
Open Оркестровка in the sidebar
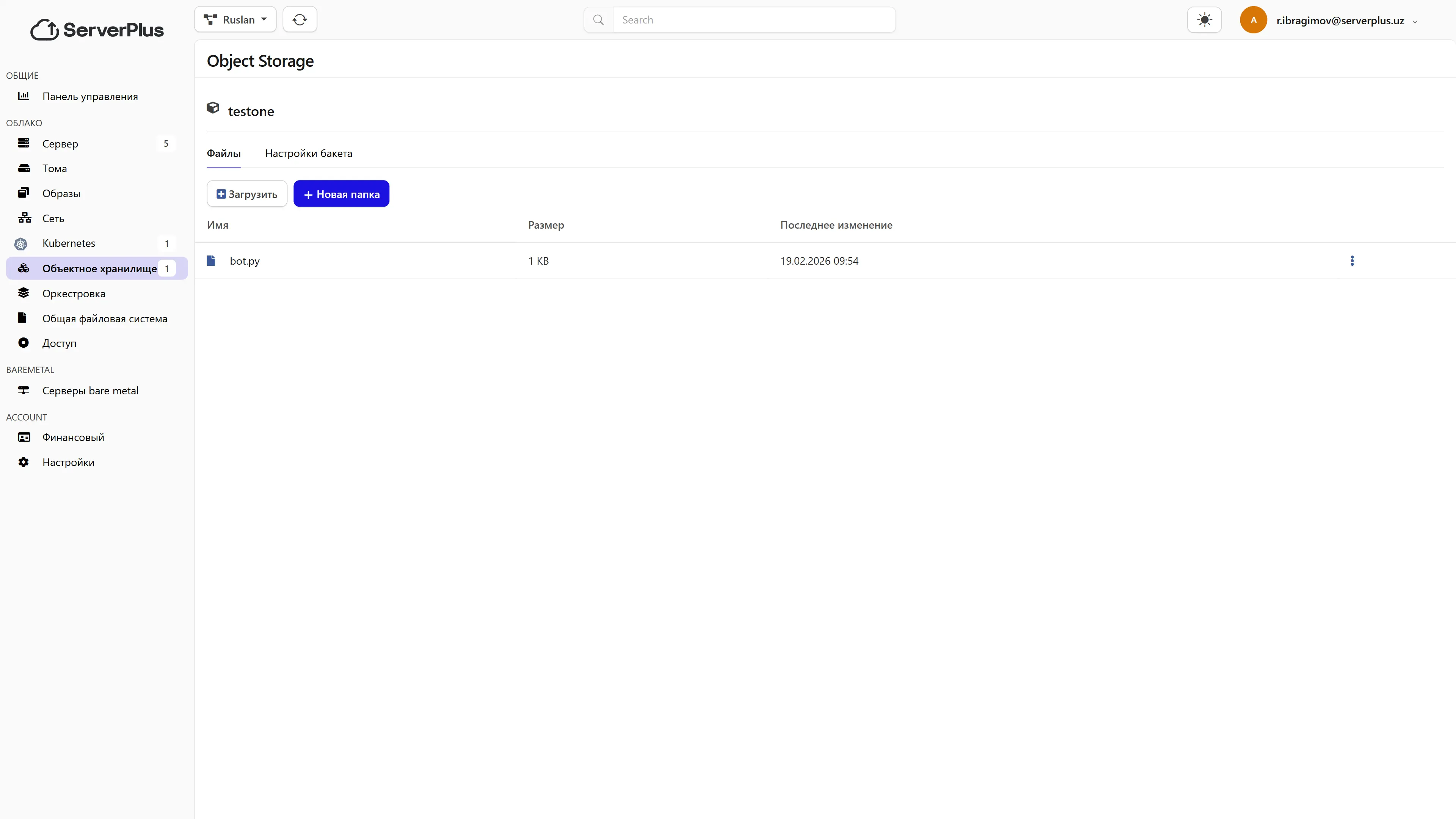pos(74,294)
